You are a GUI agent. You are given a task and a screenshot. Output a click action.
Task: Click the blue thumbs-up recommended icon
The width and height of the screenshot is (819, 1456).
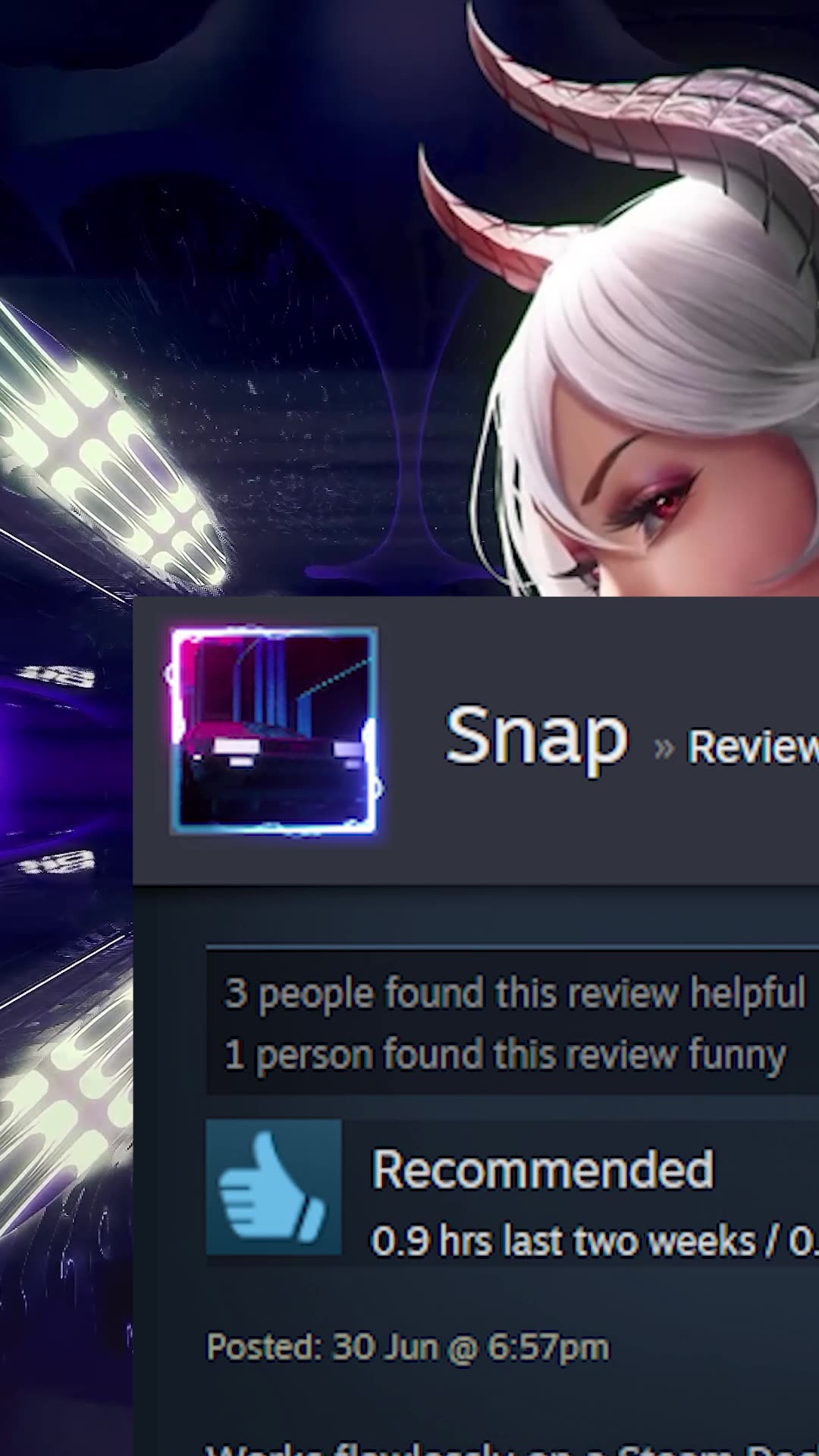click(274, 1187)
